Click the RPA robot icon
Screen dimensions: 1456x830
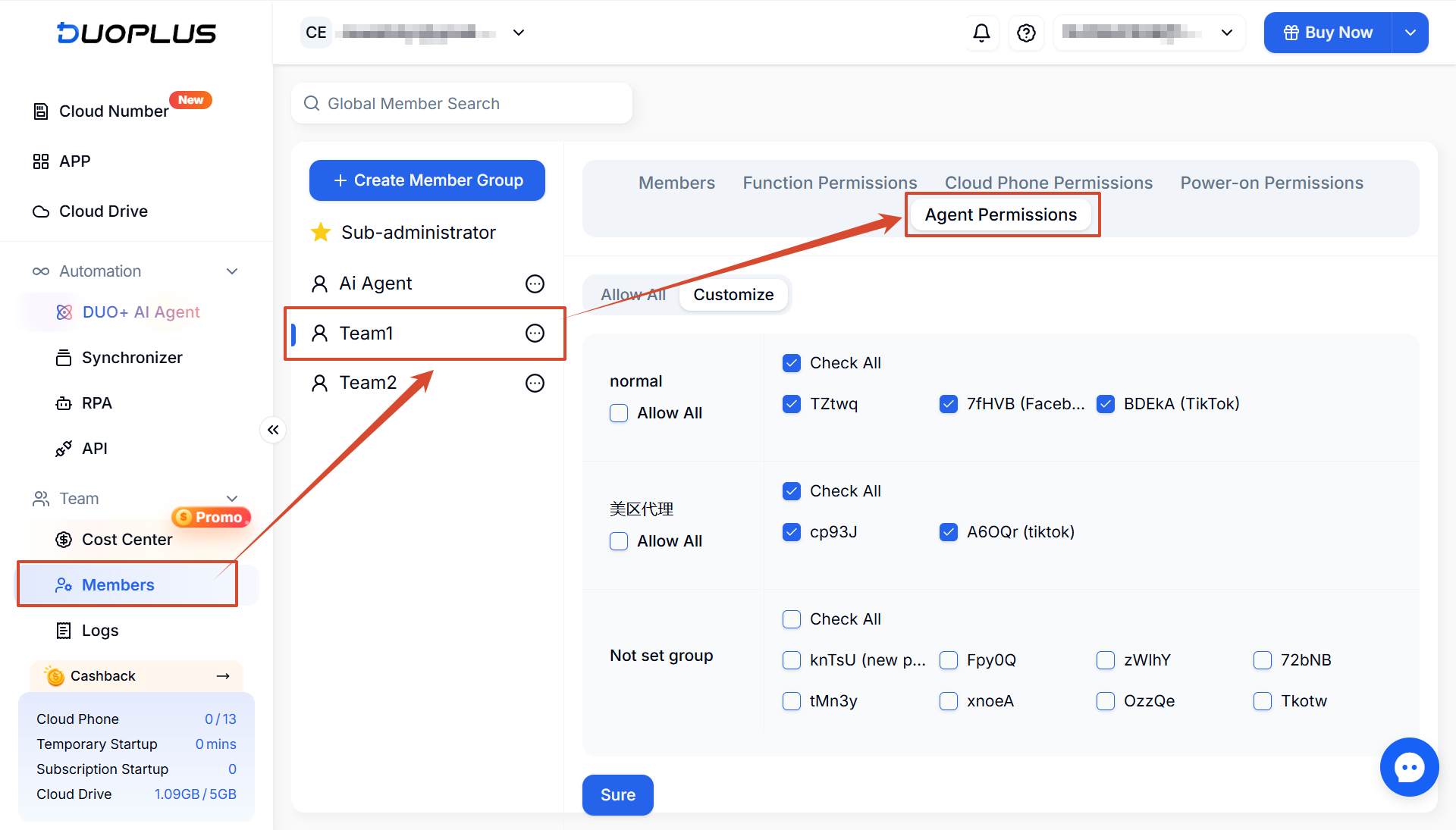(64, 403)
